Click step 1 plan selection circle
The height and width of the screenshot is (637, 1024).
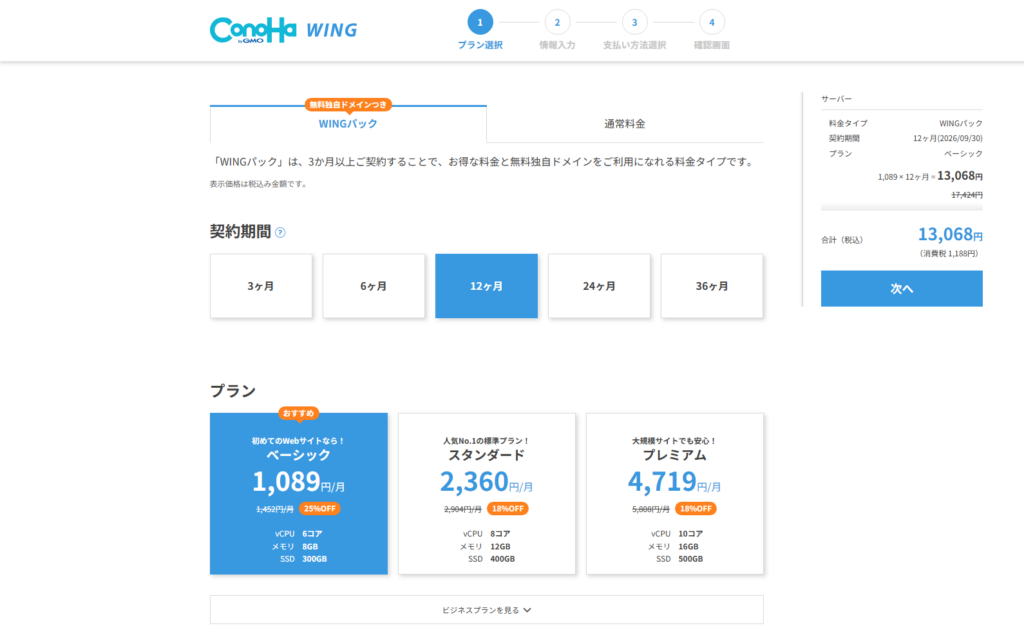click(480, 22)
